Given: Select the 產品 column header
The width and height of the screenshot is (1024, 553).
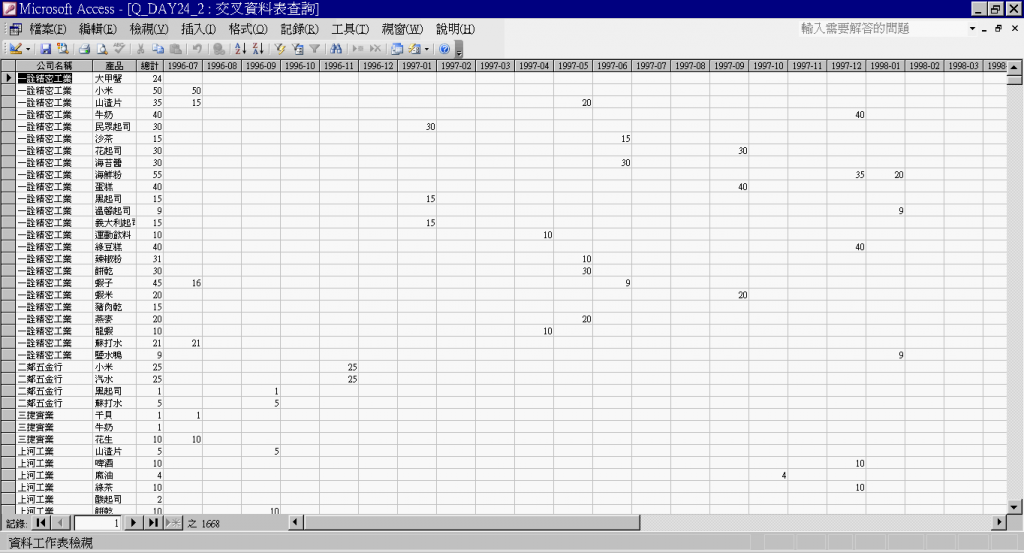Looking at the screenshot, I should (114, 66).
